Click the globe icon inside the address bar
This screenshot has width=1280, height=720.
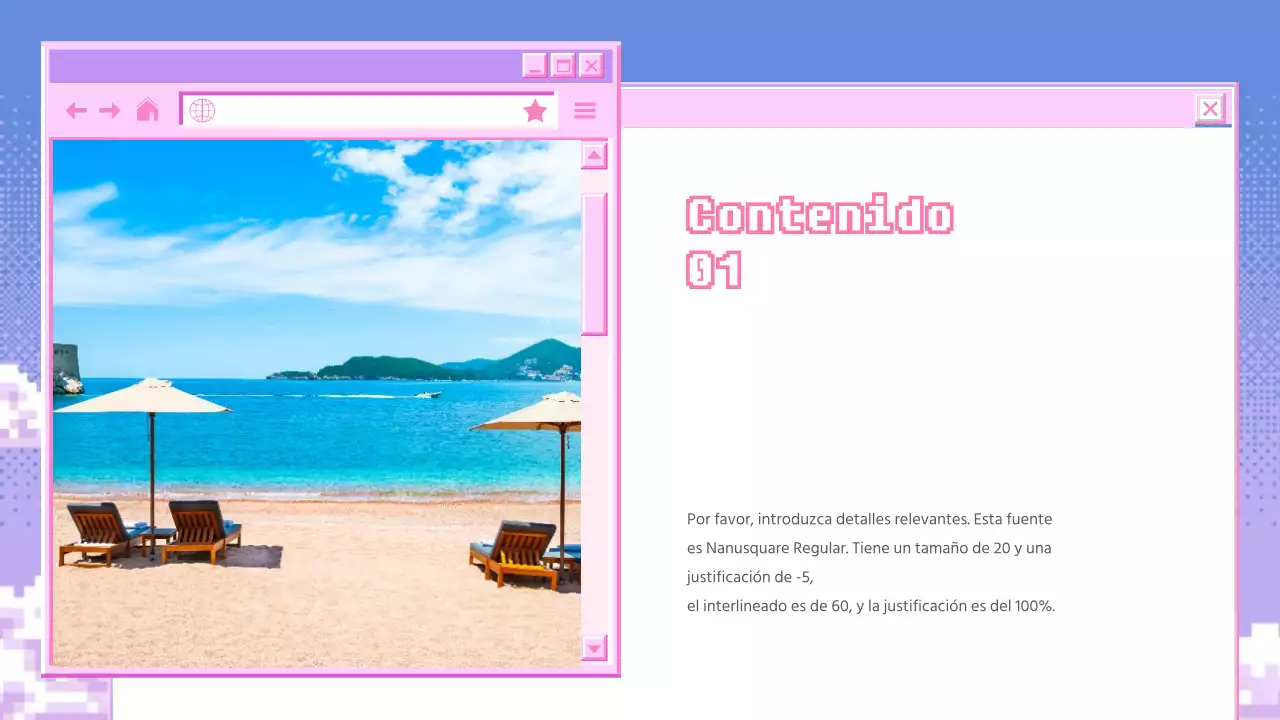pos(202,110)
